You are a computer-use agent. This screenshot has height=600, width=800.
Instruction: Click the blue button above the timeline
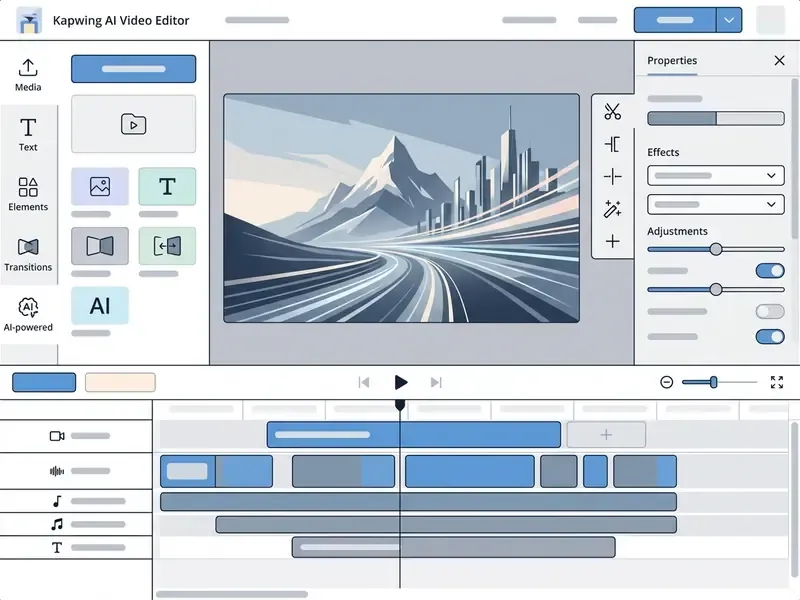pos(44,382)
